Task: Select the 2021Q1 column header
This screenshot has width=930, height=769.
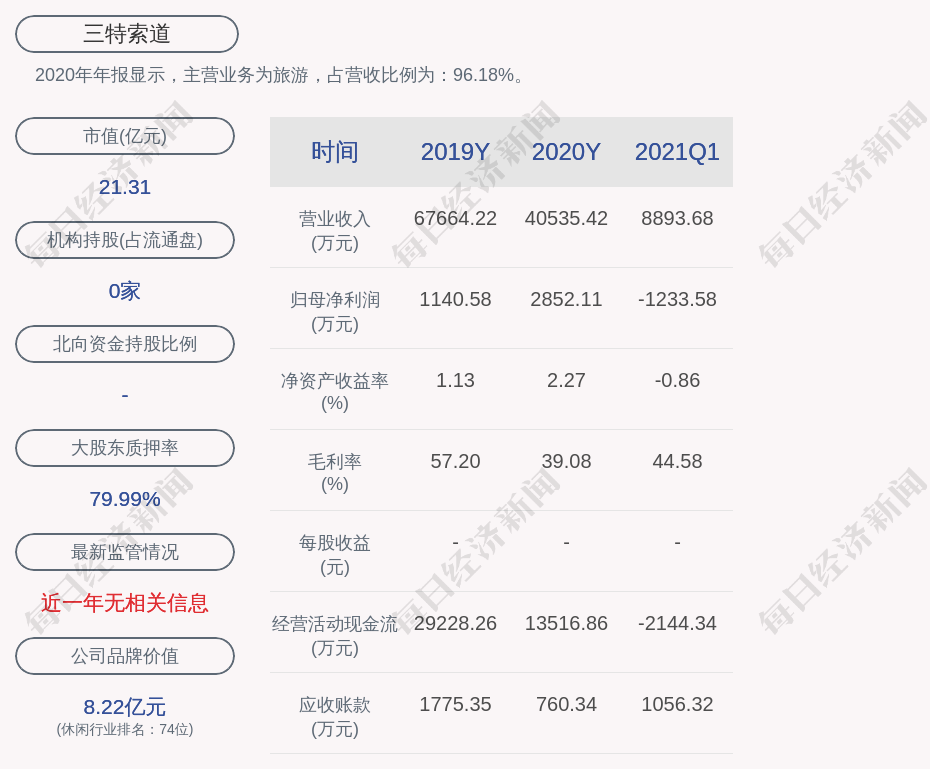Action: pos(677,152)
